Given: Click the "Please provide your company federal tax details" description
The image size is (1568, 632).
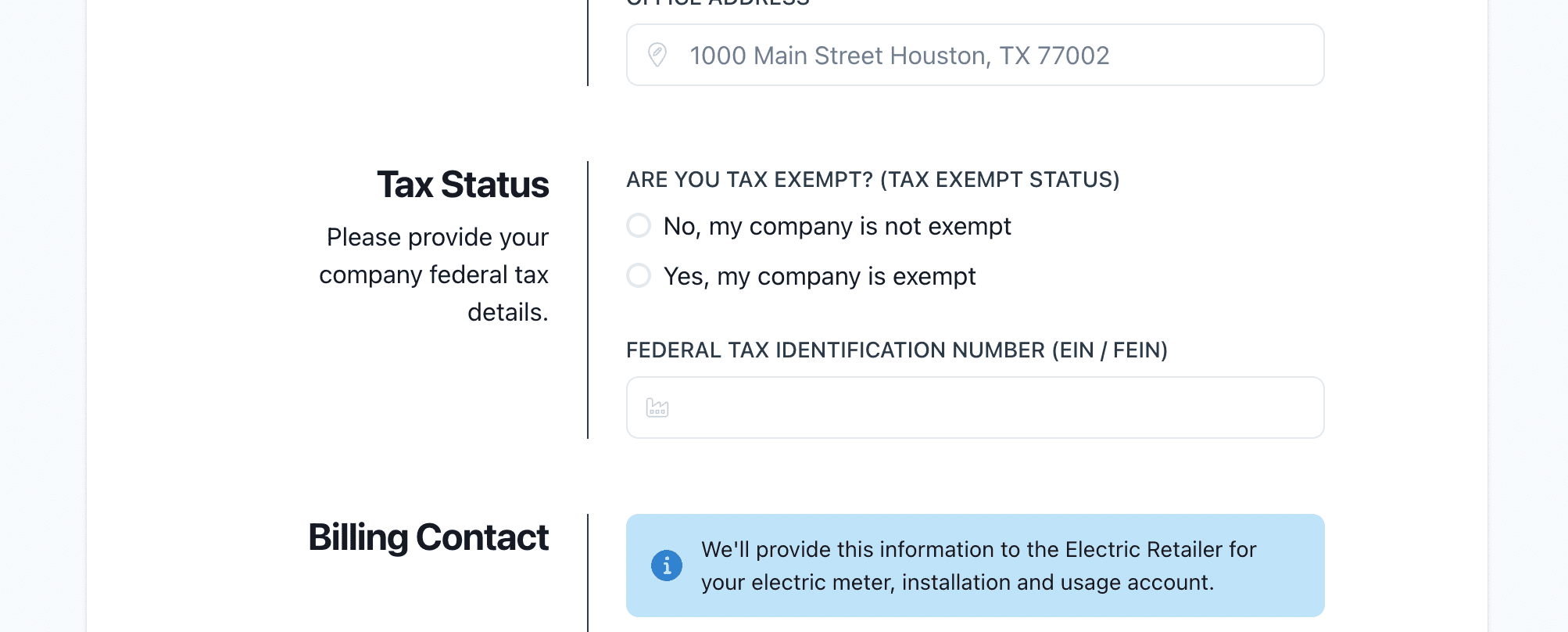Looking at the screenshot, I should [x=435, y=275].
